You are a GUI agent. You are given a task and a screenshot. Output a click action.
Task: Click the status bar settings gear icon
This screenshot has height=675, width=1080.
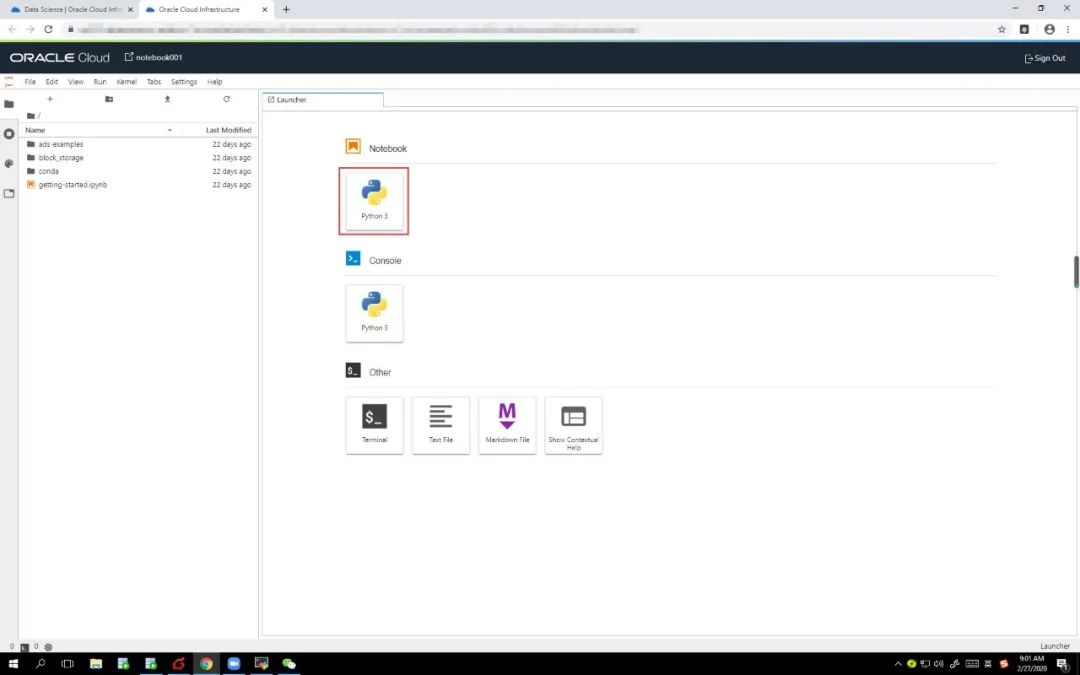[48, 647]
